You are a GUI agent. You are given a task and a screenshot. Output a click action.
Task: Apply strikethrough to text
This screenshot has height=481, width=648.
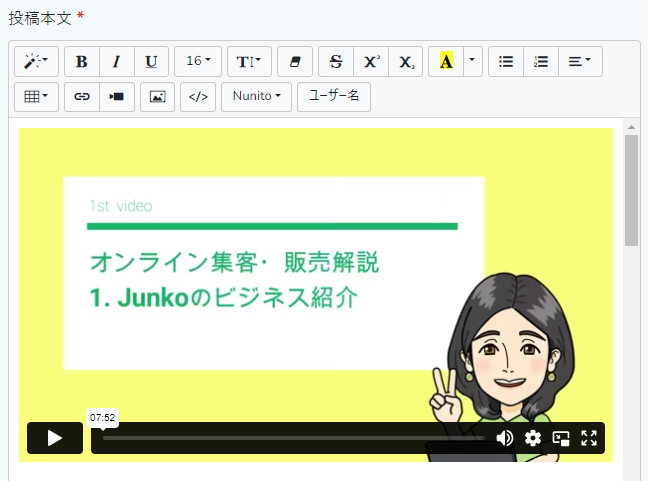[x=336, y=61]
